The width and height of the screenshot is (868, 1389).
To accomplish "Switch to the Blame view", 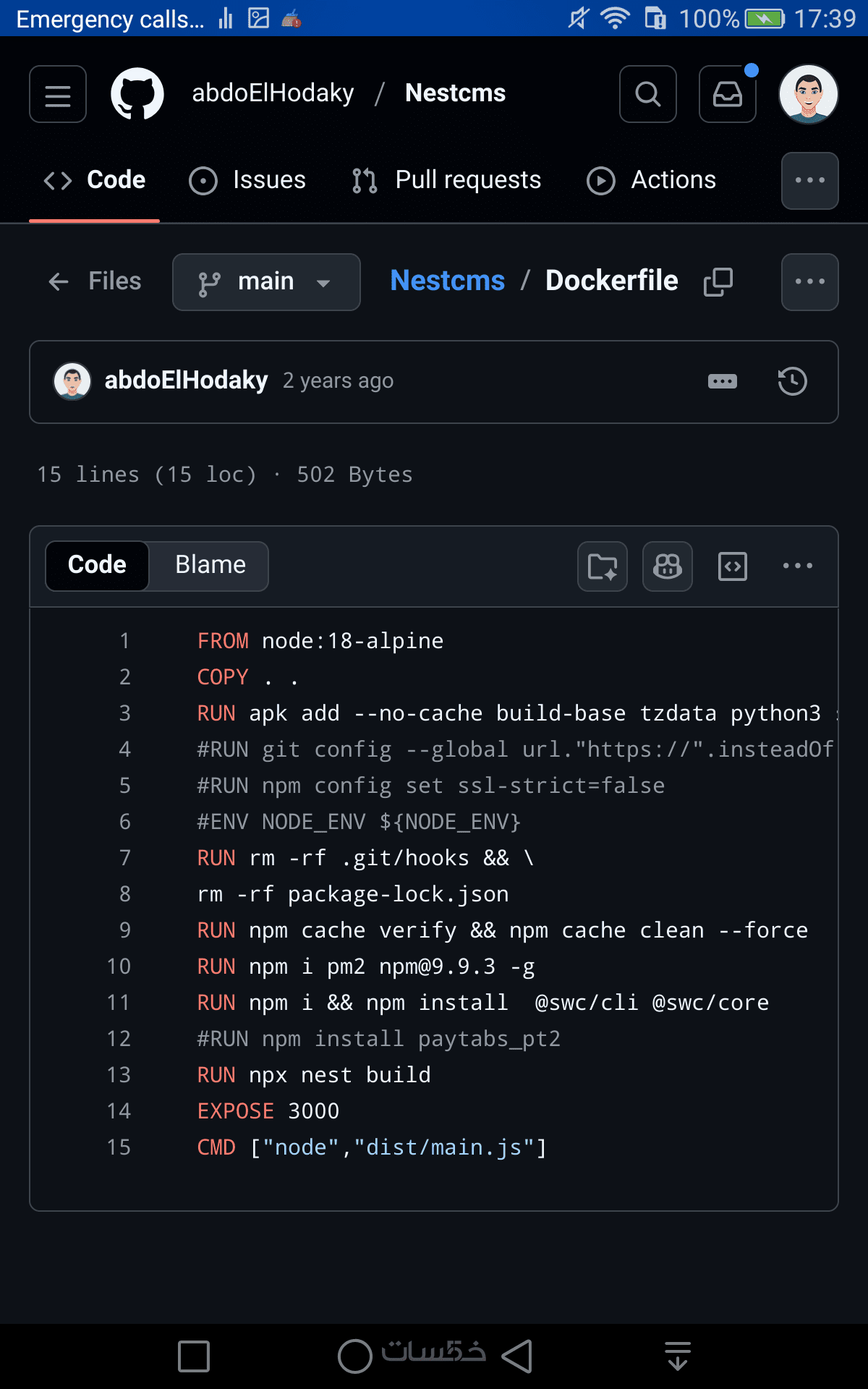I will coord(210,565).
